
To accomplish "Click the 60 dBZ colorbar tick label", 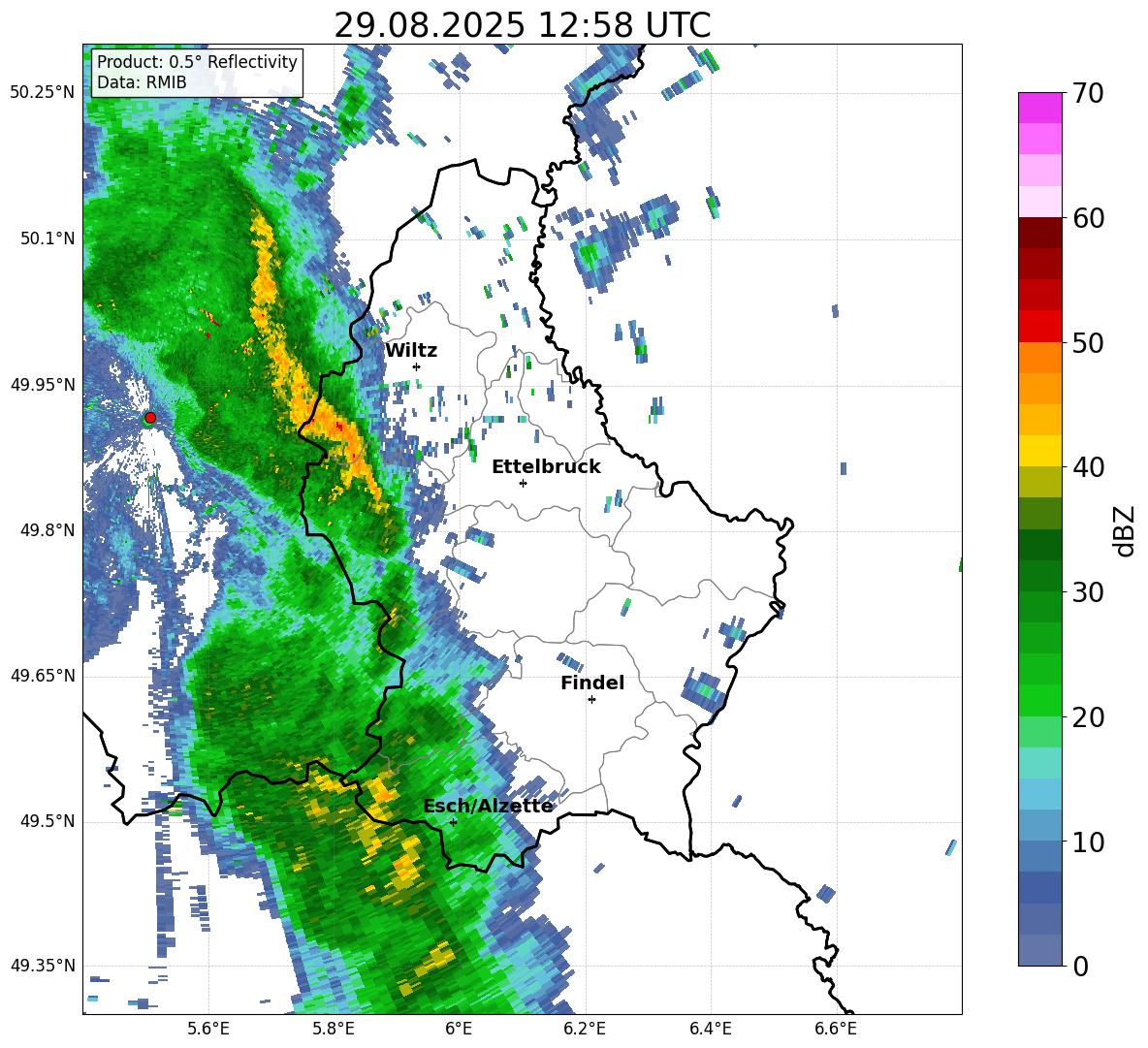I will pos(1088,218).
